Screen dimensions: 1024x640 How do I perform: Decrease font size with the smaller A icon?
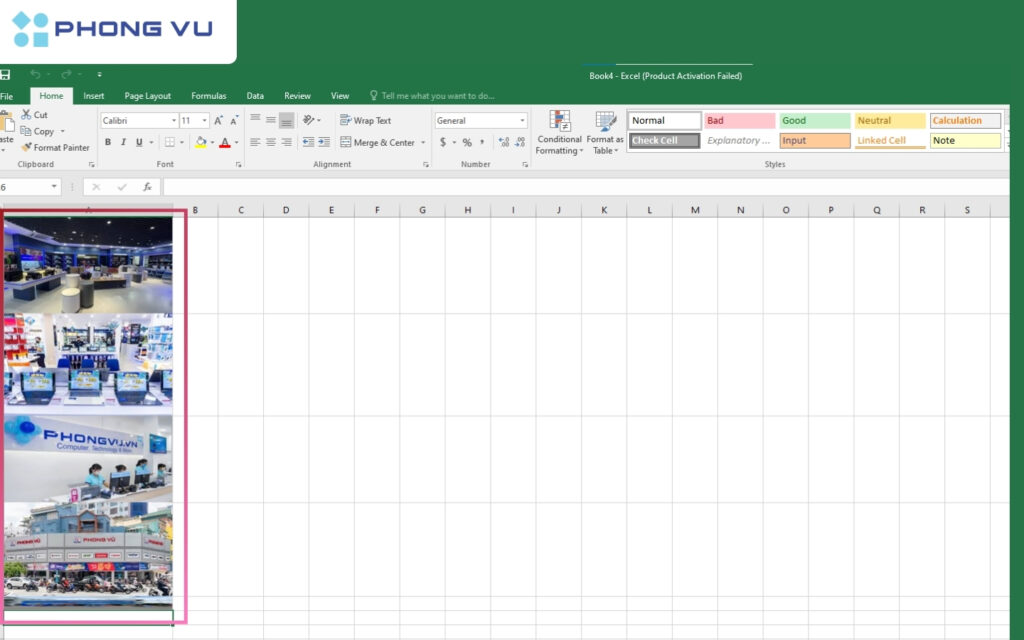234,120
